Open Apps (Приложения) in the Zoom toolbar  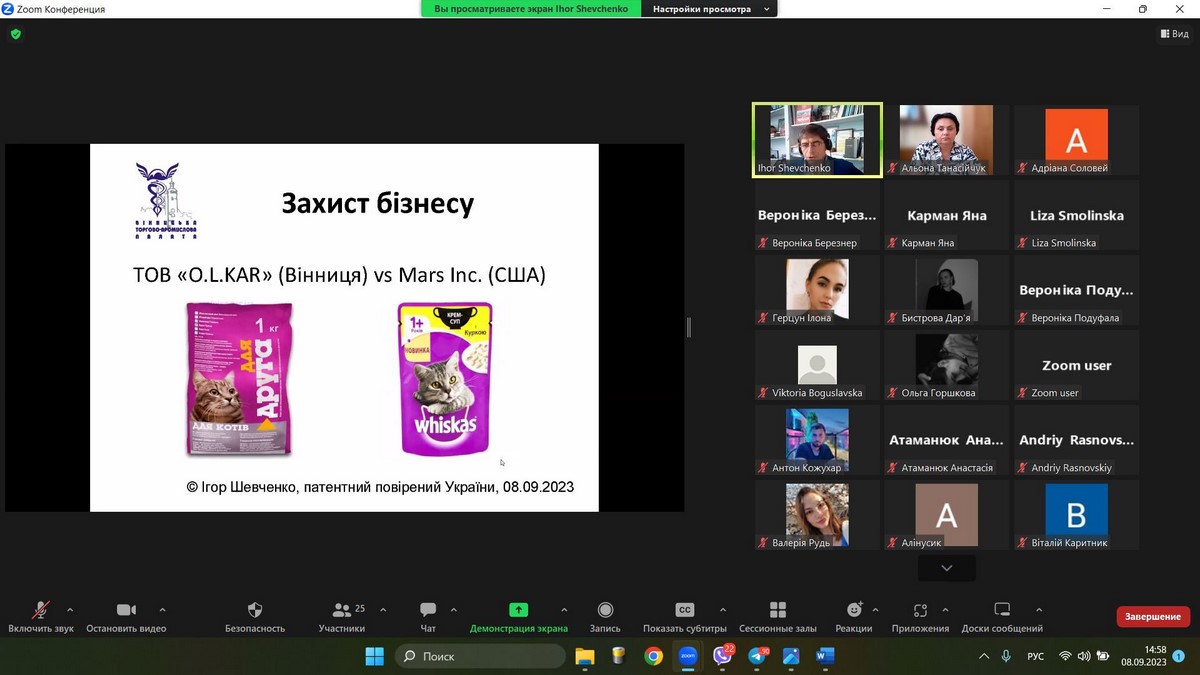[920, 610]
